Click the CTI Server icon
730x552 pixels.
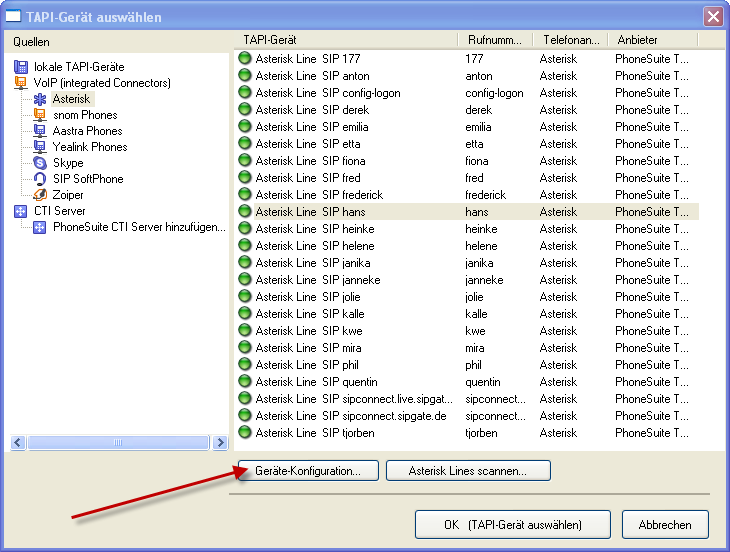point(21,211)
